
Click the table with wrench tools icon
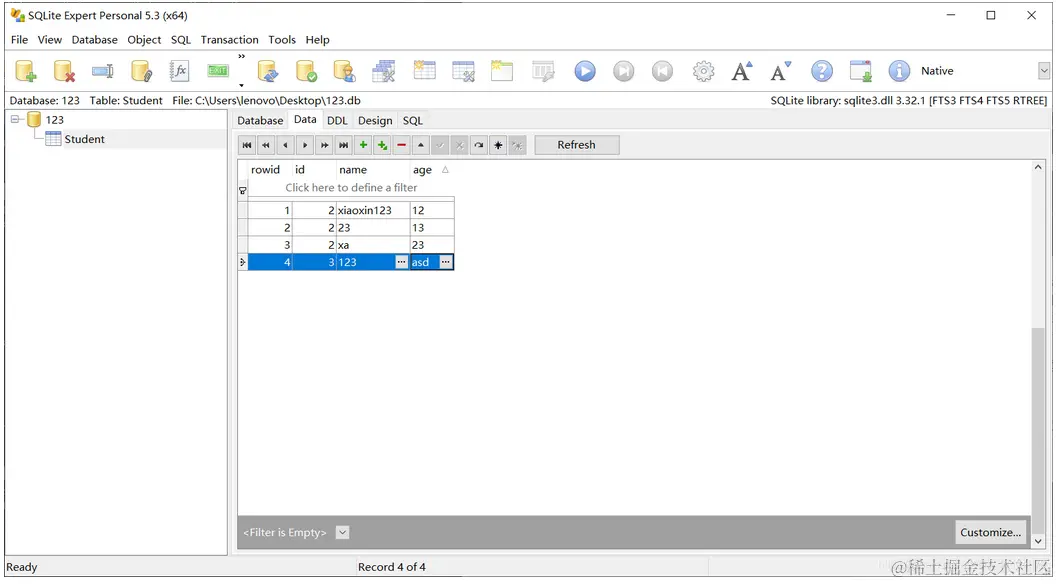tap(463, 71)
